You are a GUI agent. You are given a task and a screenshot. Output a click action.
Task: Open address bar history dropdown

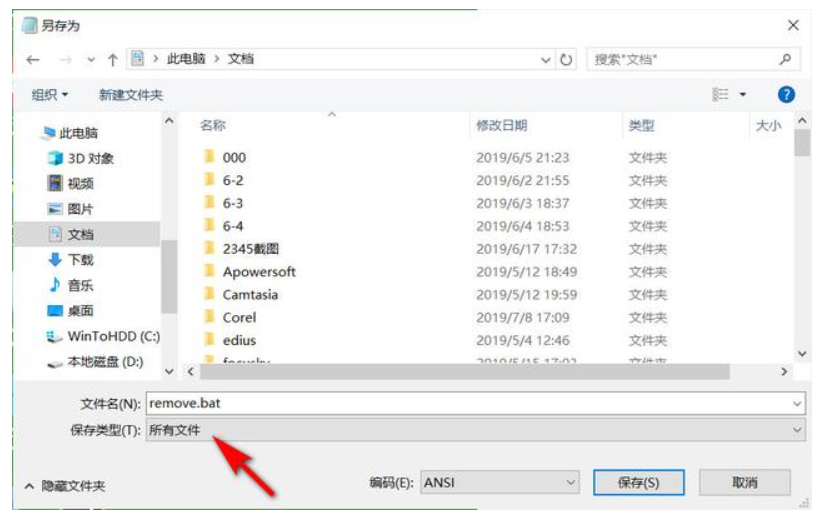(x=546, y=60)
